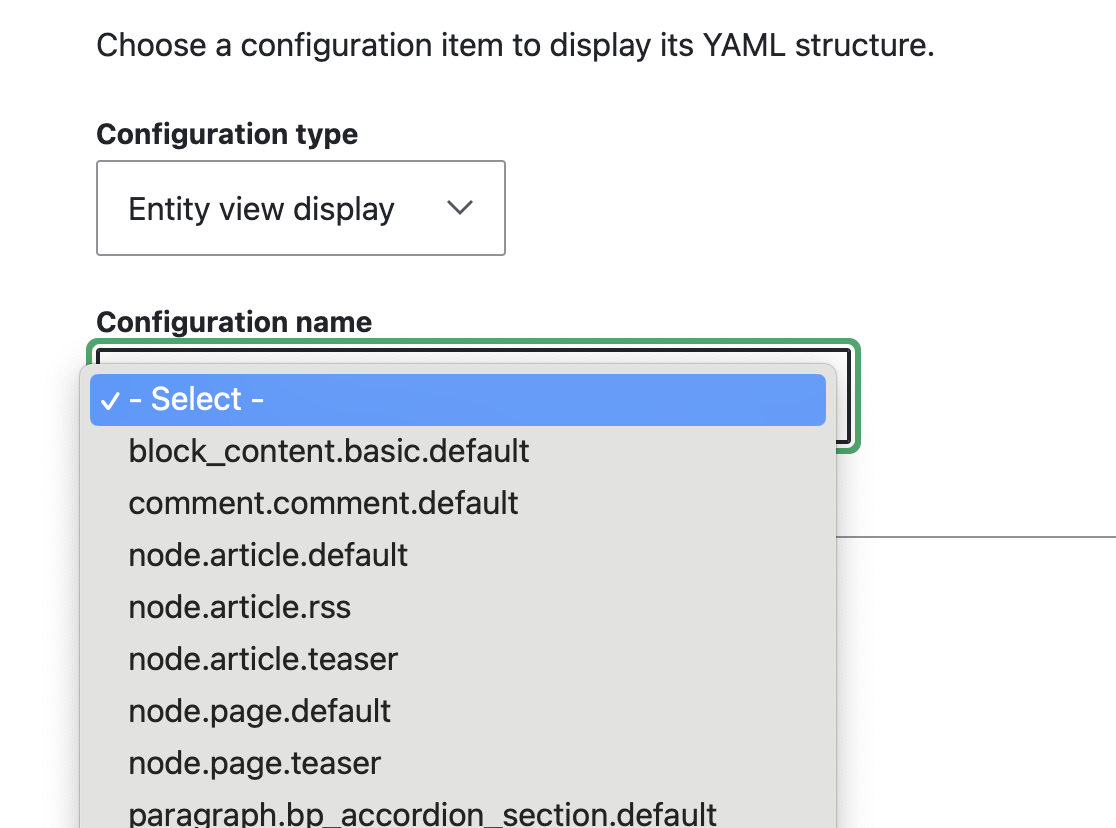Choose node.page.teaser option
The image size is (1116, 828).
tap(254, 764)
